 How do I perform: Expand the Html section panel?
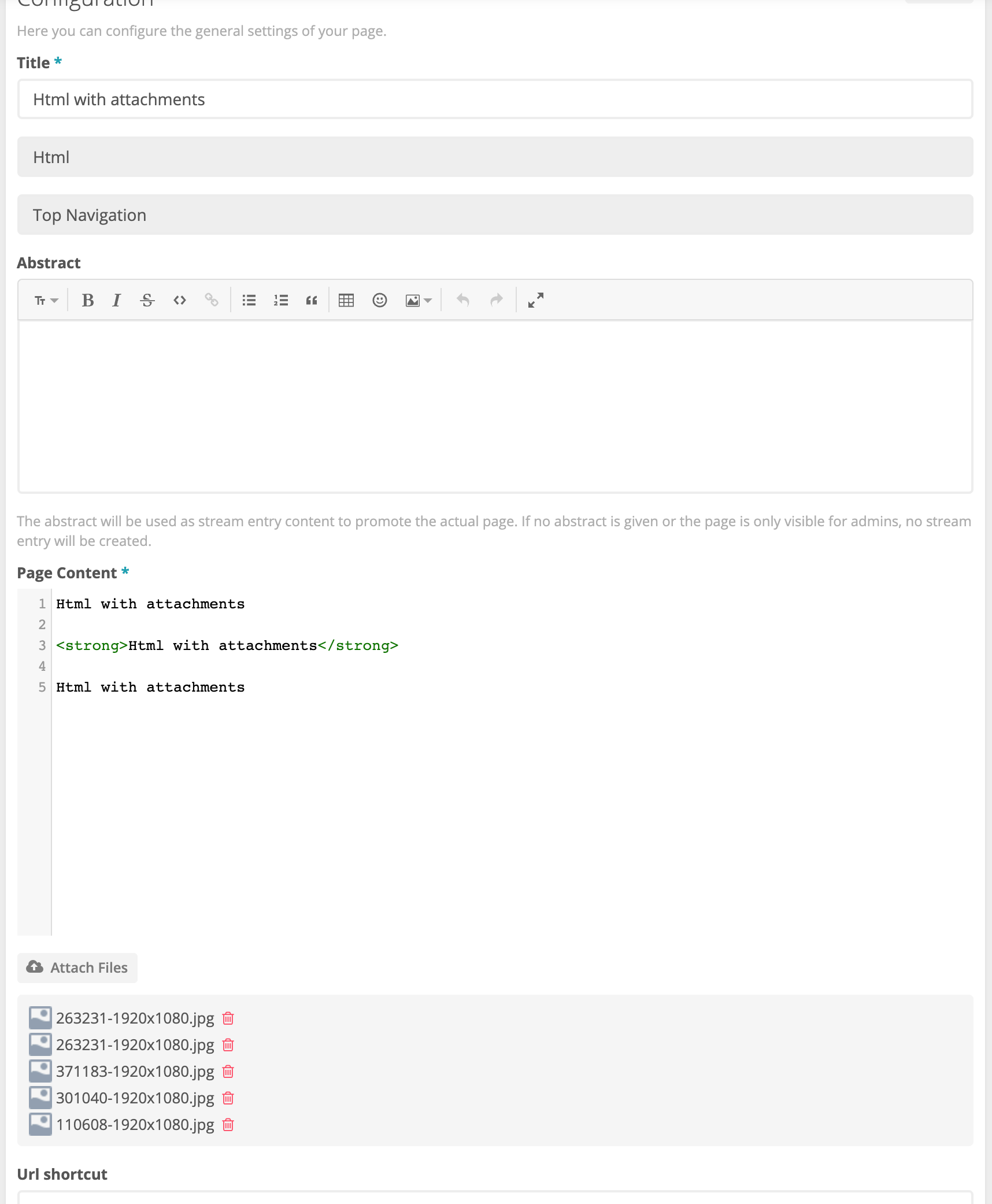pos(495,157)
